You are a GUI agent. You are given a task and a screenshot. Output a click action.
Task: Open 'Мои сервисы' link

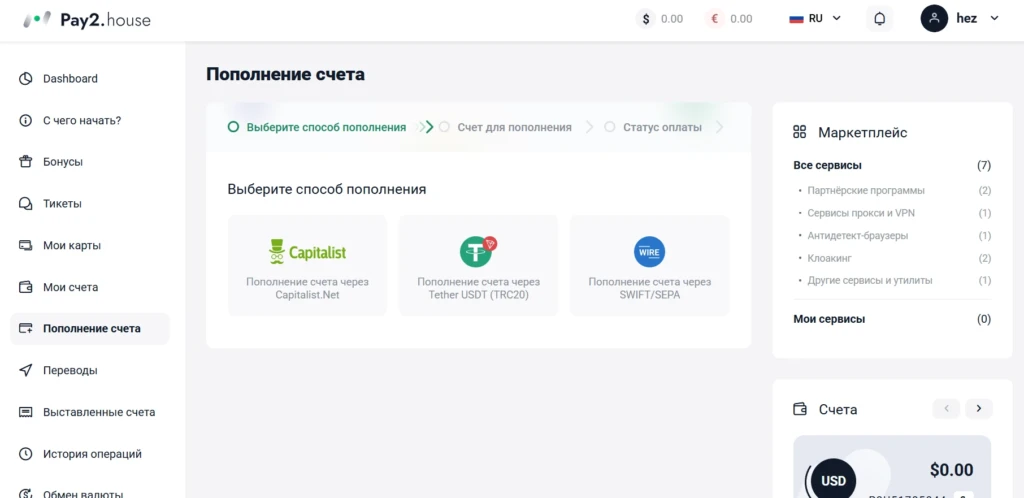[829, 319]
